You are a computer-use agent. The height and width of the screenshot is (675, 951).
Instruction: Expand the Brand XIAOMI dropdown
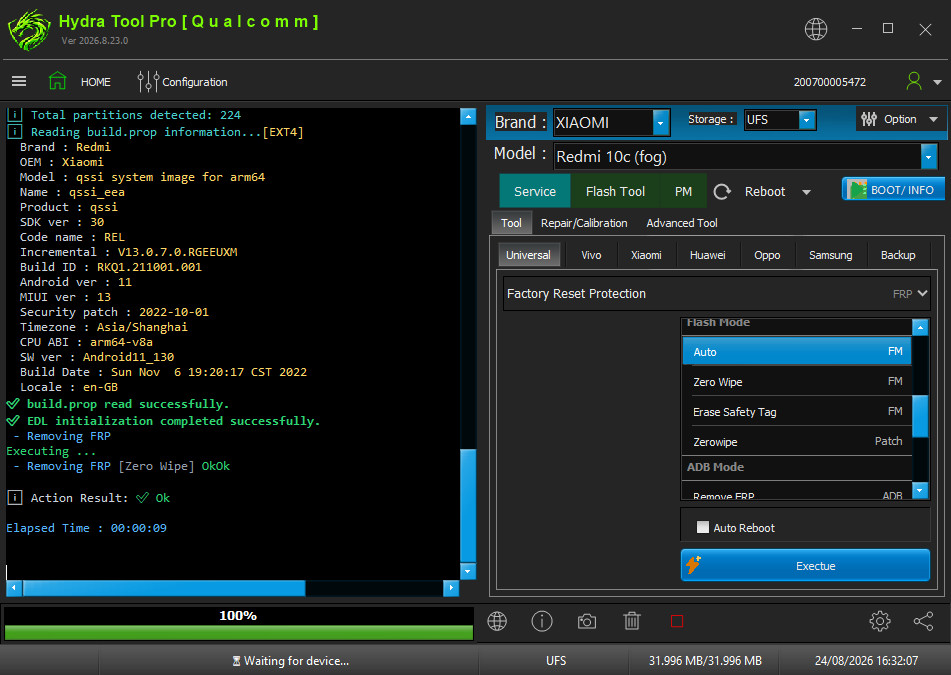660,123
